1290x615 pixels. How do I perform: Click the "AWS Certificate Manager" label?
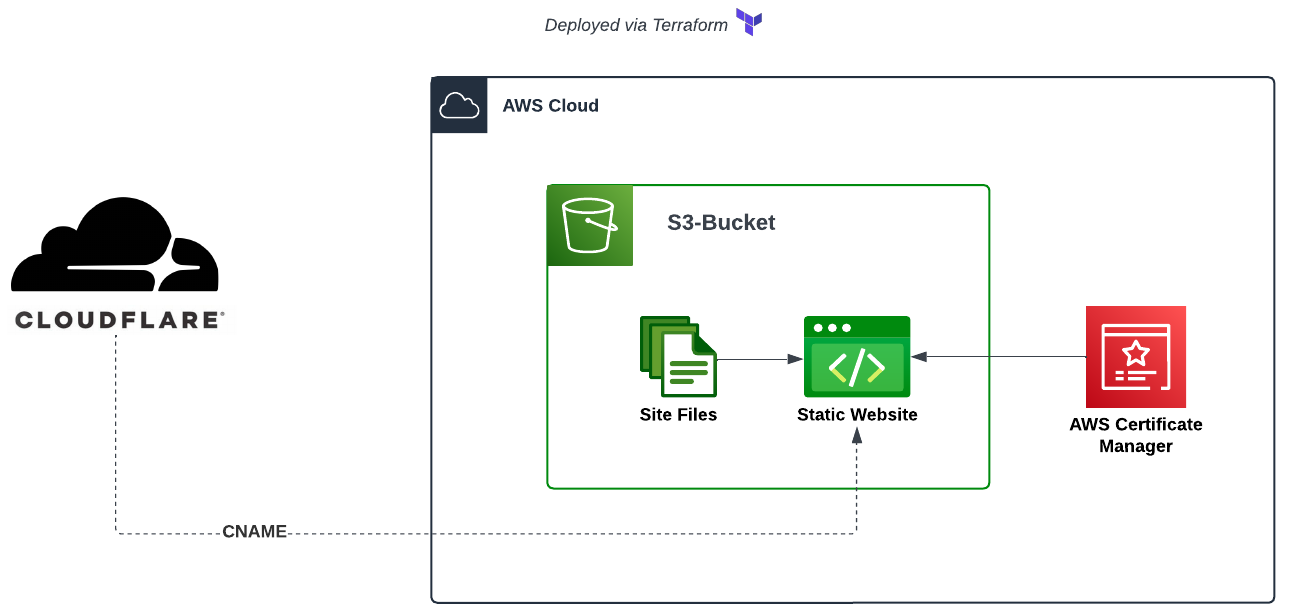point(1135,435)
